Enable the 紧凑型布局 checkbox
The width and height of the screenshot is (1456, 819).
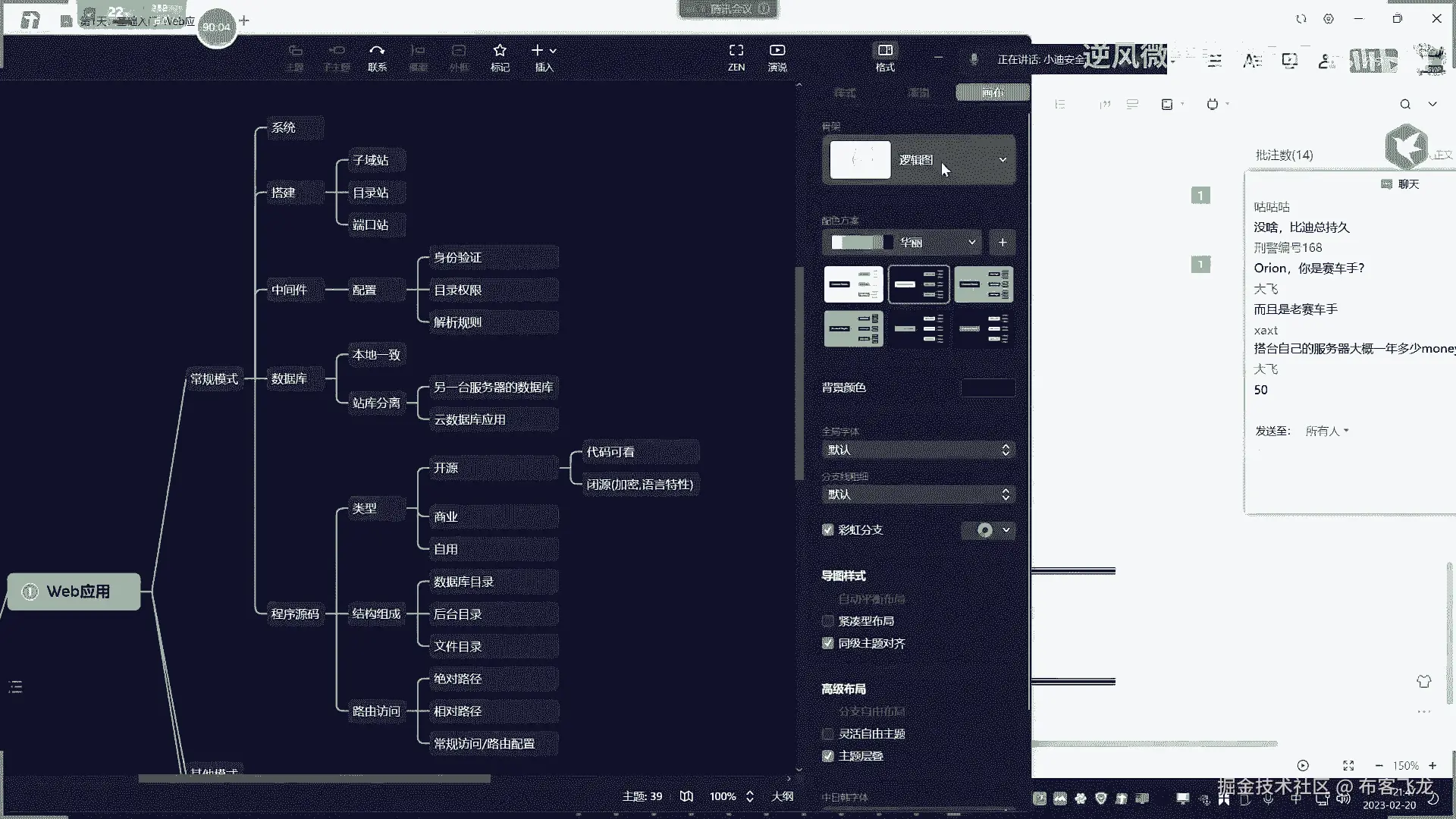pos(828,621)
